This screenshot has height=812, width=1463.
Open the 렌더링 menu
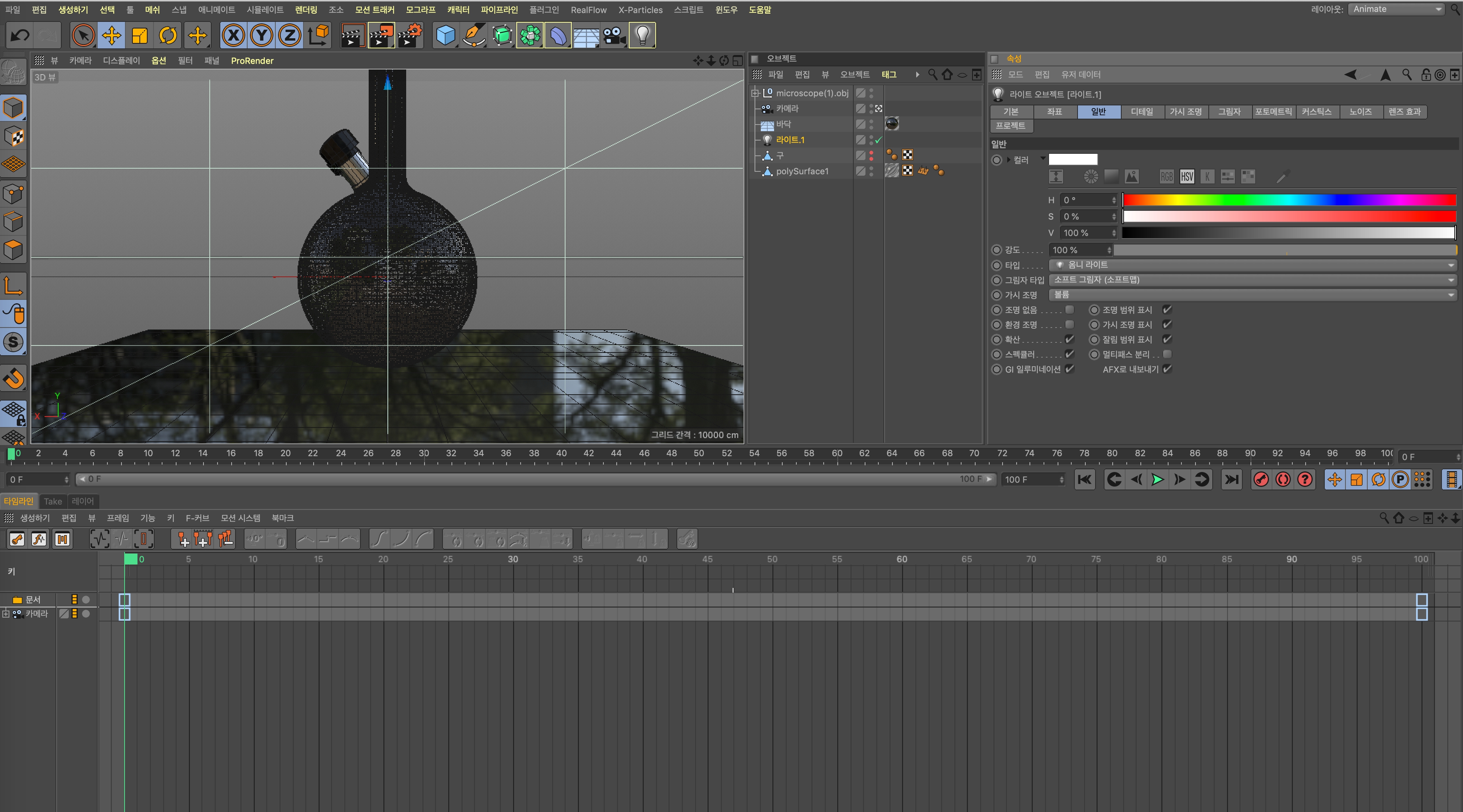pos(306,10)
